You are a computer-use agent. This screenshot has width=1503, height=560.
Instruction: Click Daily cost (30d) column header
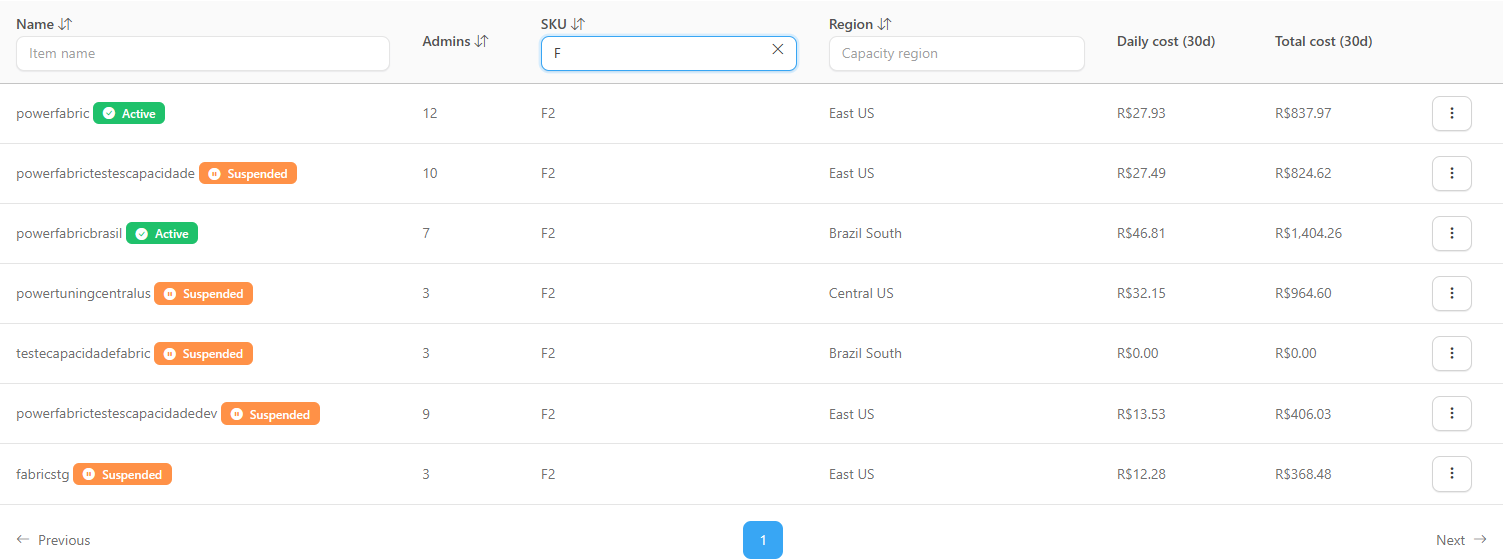[x=1166, y=41]
